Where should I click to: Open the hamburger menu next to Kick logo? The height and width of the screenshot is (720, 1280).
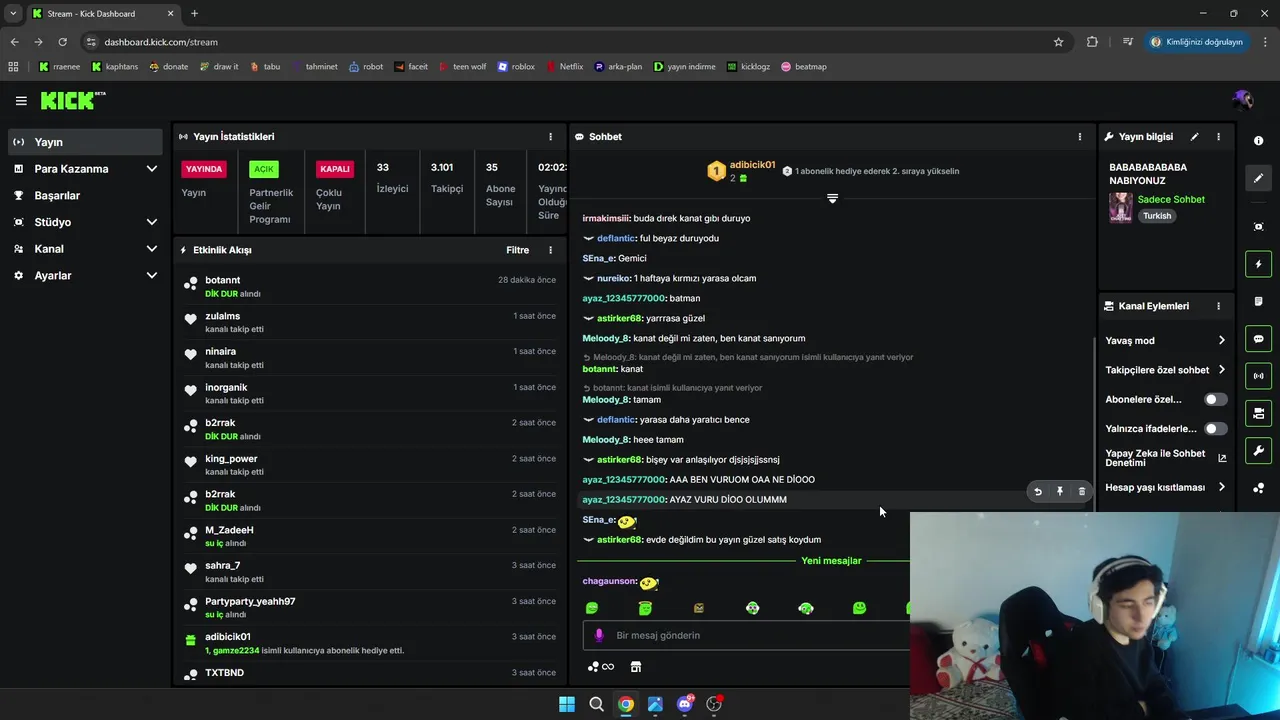(x=21, y=101)
